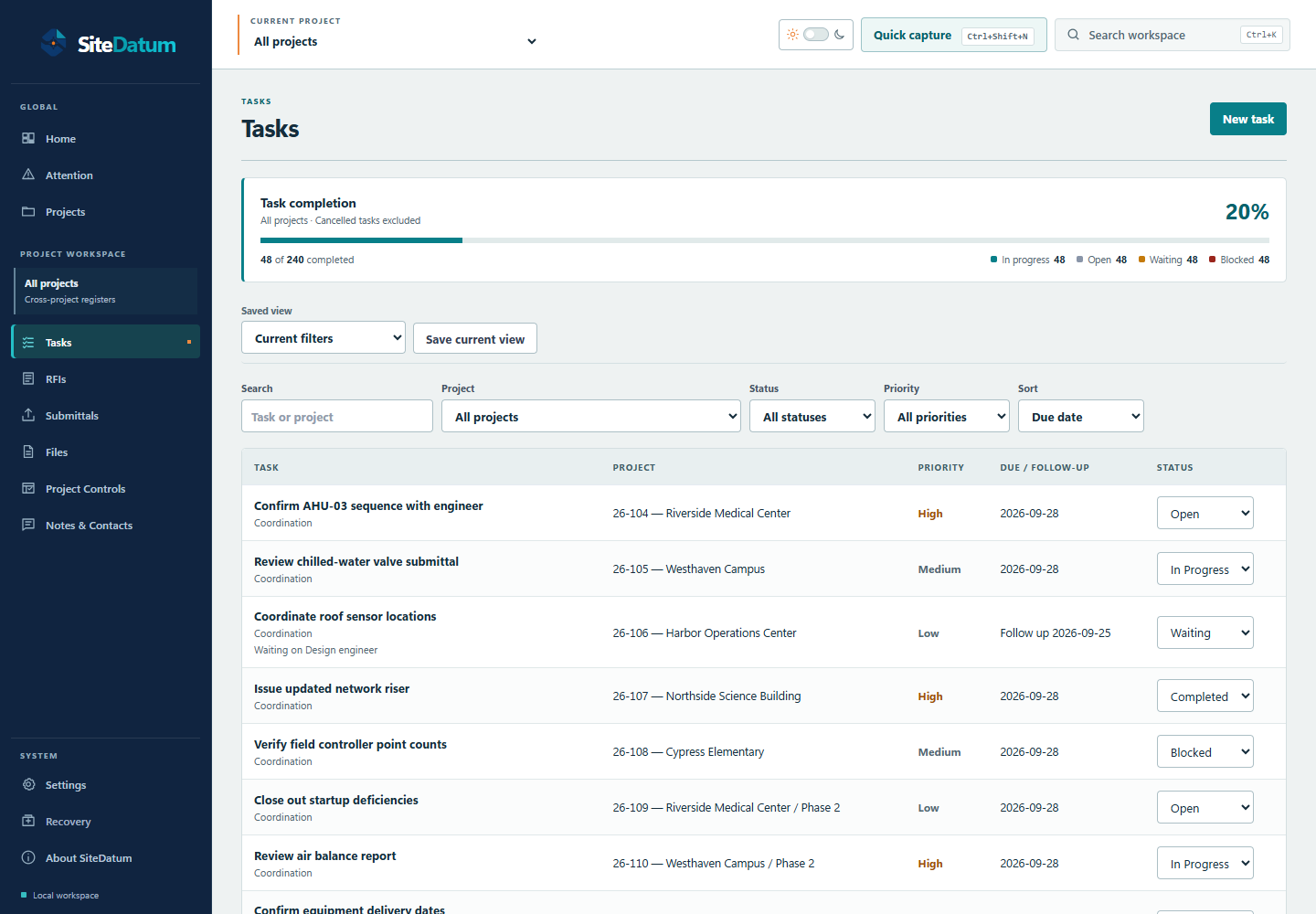Click the Project Controls icon

28,488
